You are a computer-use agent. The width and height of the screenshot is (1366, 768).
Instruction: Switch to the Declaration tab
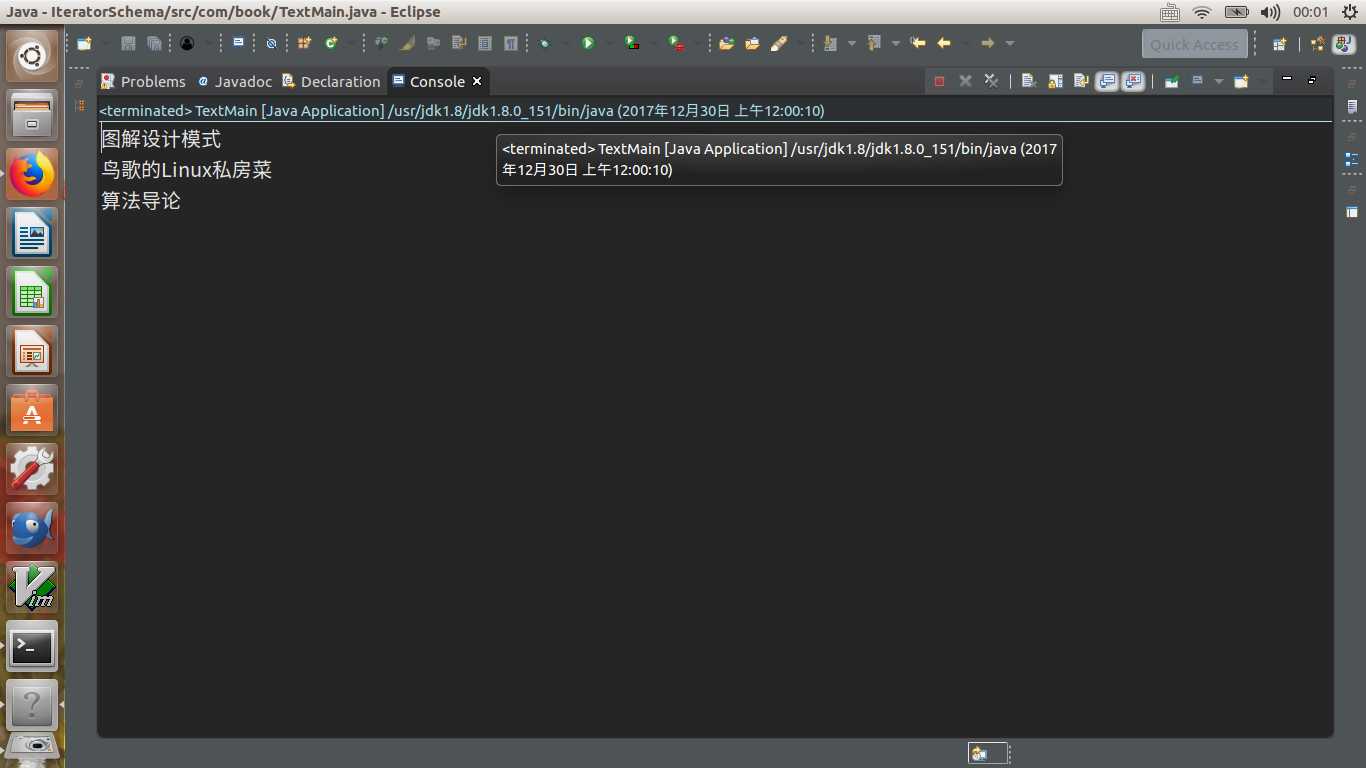pos(331,81)
